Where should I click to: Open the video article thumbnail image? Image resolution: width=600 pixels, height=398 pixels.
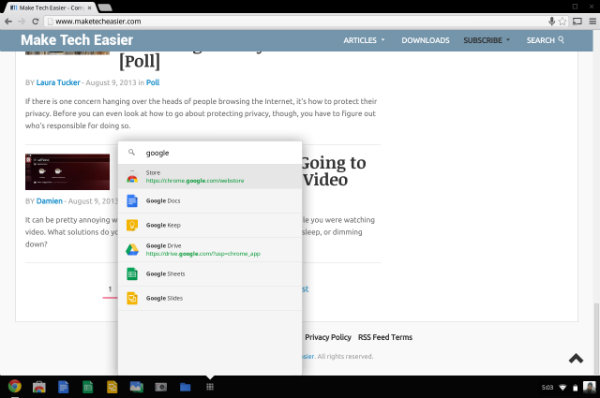pos(67,172)
